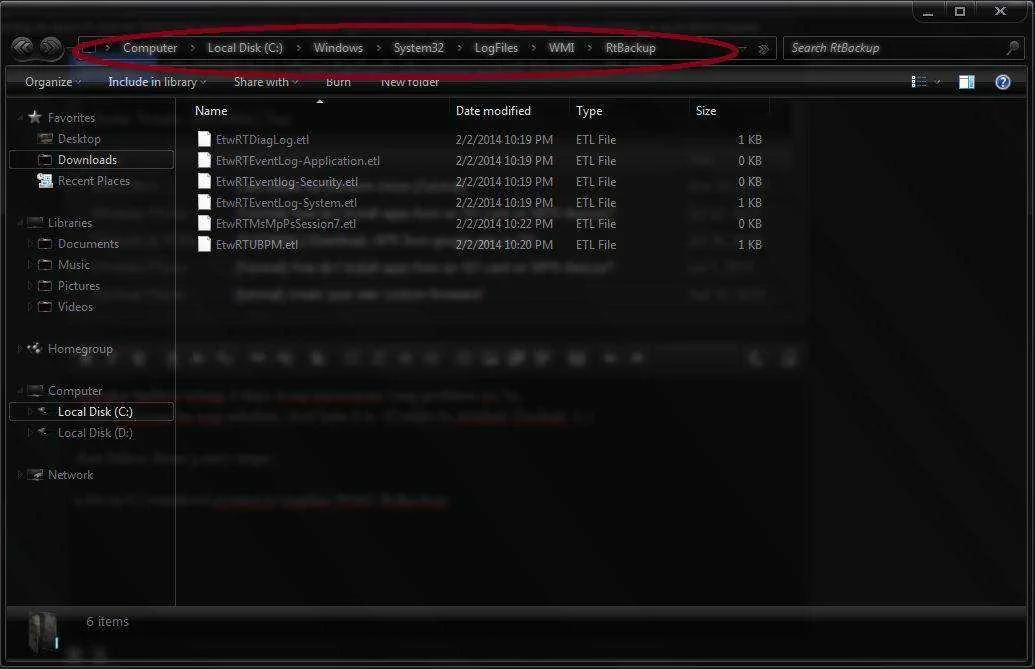Toggle the preview pane icon
Screen dimensions: 1035x669
[x=967, y=82]
